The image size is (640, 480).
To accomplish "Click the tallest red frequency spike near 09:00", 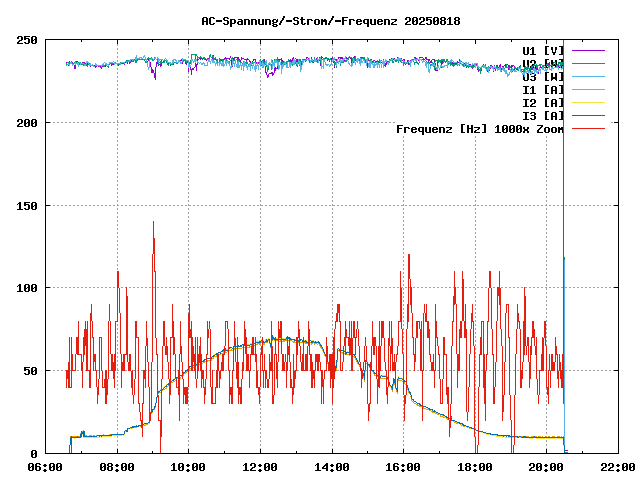I will point(153,224).
